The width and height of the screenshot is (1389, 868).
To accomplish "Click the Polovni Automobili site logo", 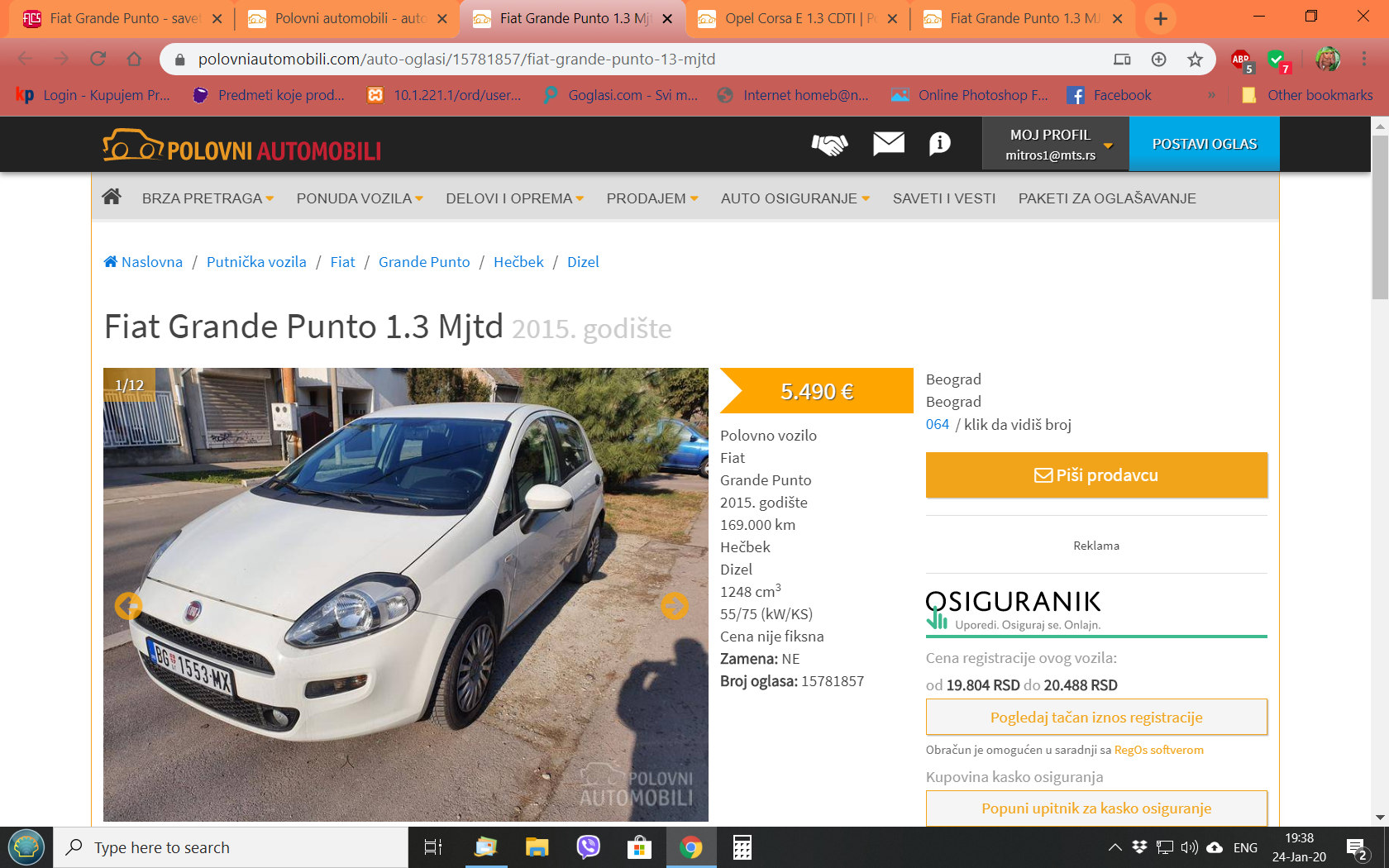I will point(241,146).
